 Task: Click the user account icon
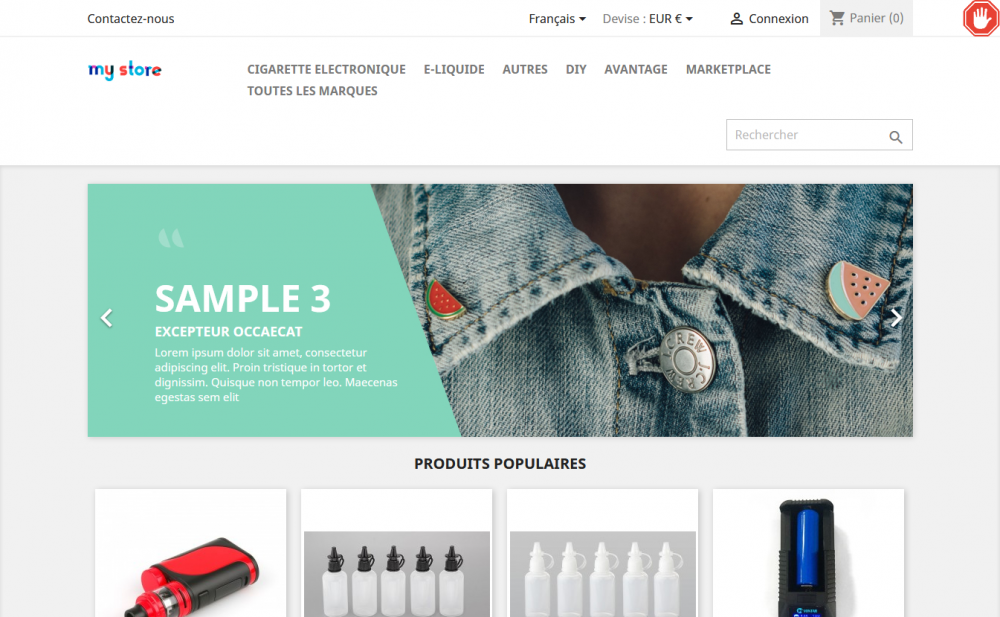737,19
